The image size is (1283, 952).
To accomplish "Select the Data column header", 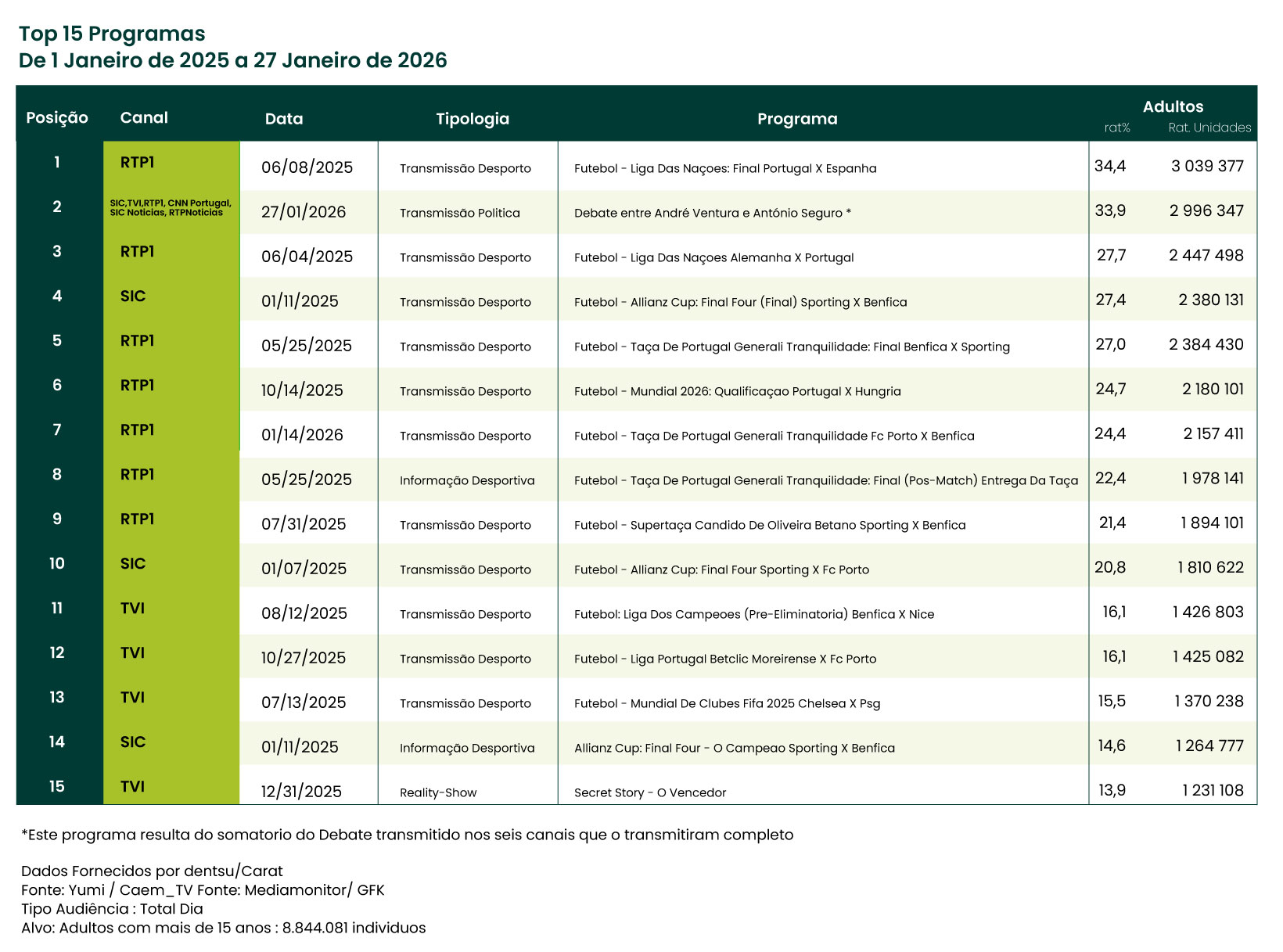I will 283,119.
